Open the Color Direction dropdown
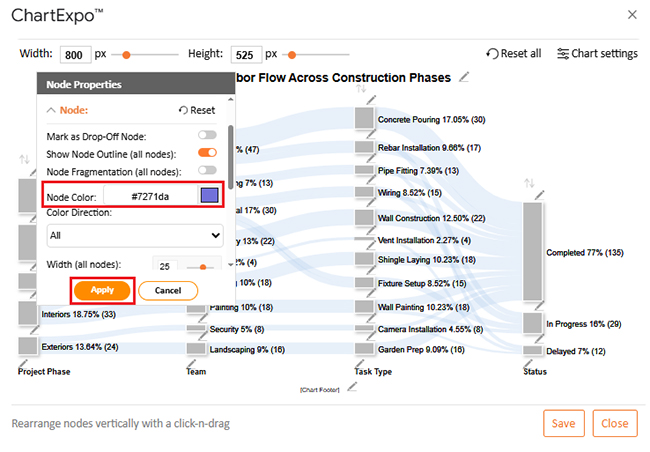This screenshot has width=650, height=452. pos(135,236)
